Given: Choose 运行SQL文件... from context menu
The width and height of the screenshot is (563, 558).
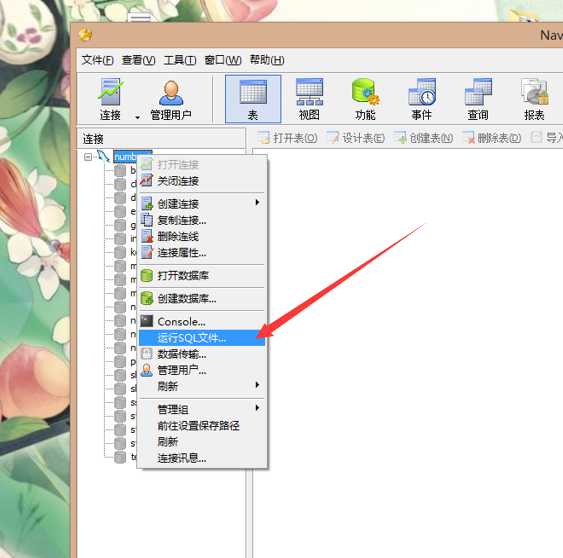Looking at the screenshot, I should (x=202, y=338).
